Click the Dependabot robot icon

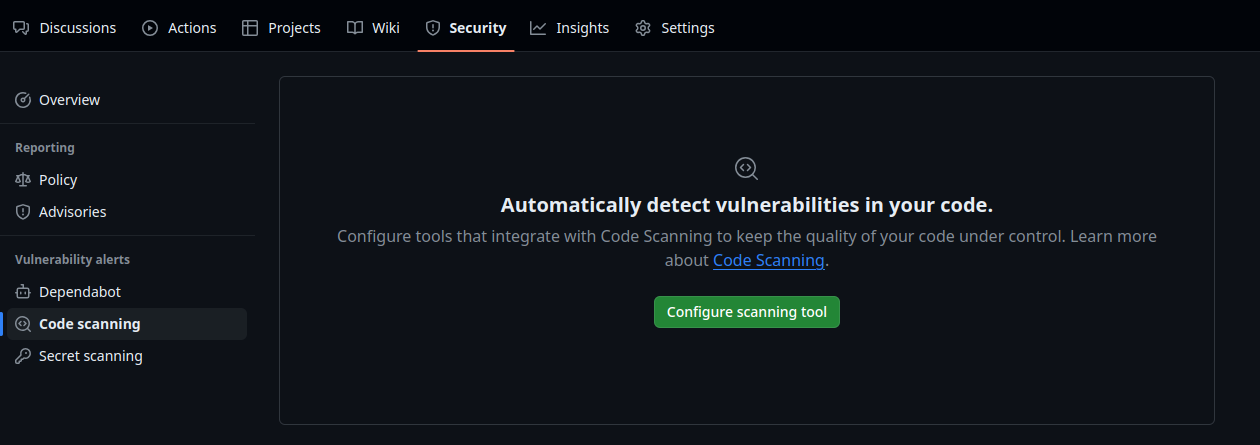[23, 292]
